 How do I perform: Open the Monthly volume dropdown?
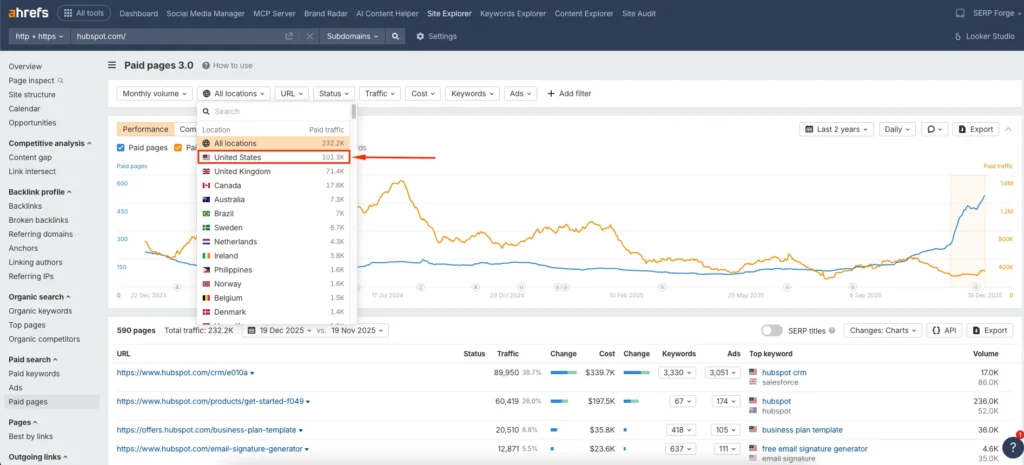(155, 93)
